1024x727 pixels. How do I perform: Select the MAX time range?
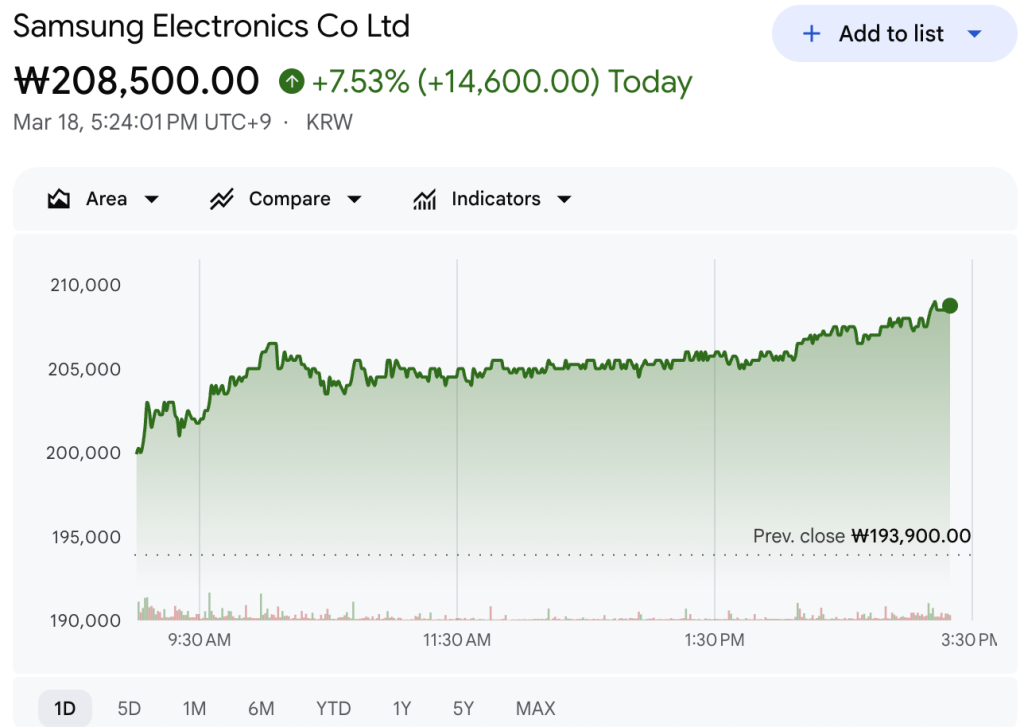[535, 709]
